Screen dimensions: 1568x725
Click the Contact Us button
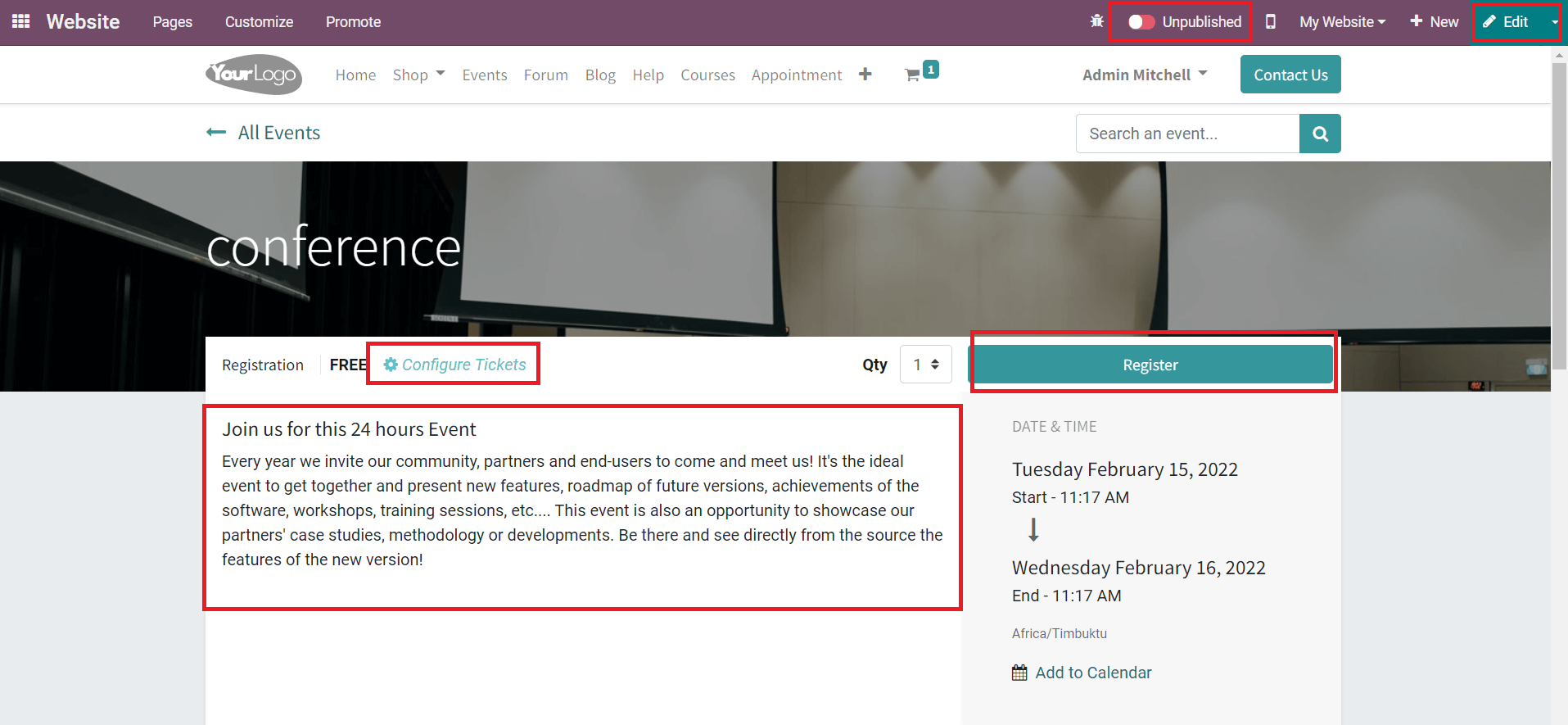point(1290,75)
